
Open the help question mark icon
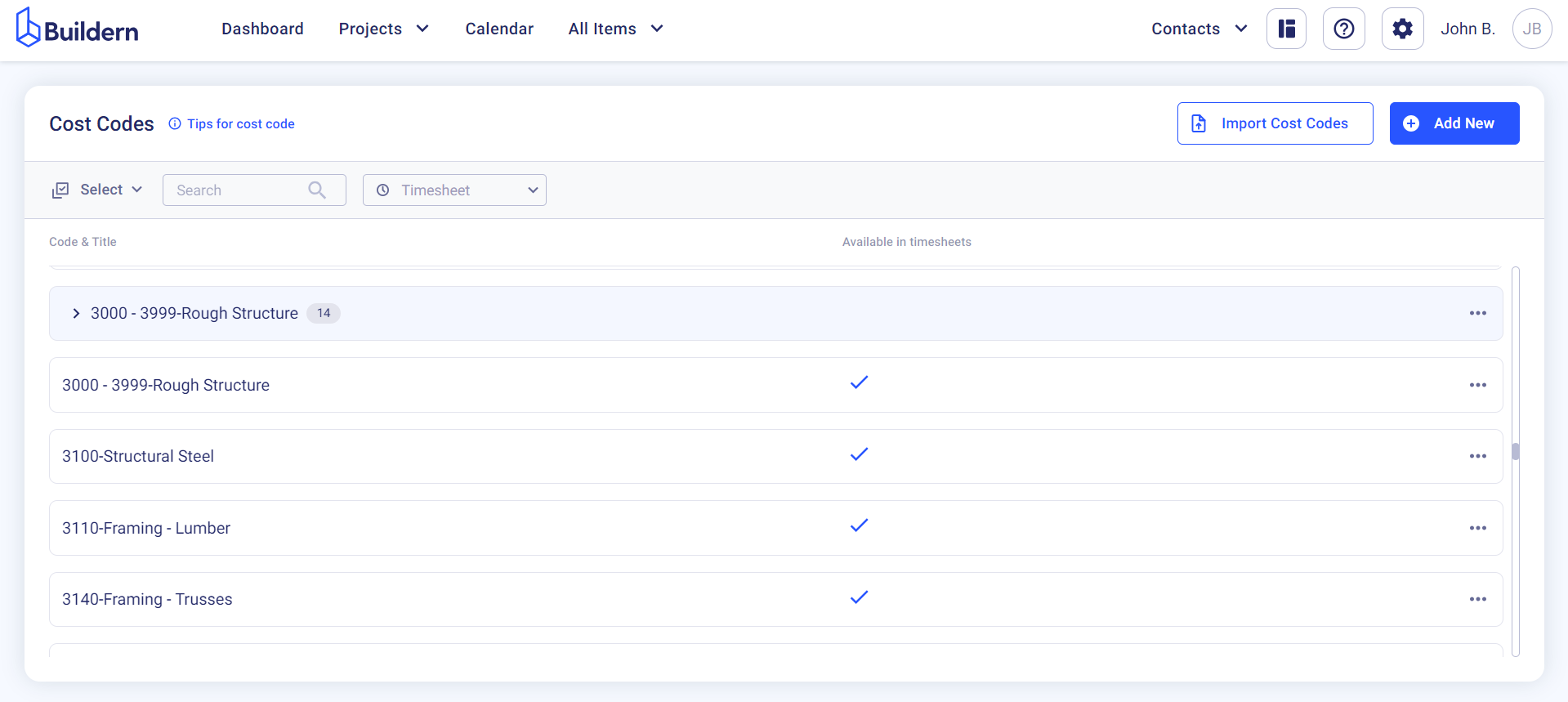(1343, 29)
